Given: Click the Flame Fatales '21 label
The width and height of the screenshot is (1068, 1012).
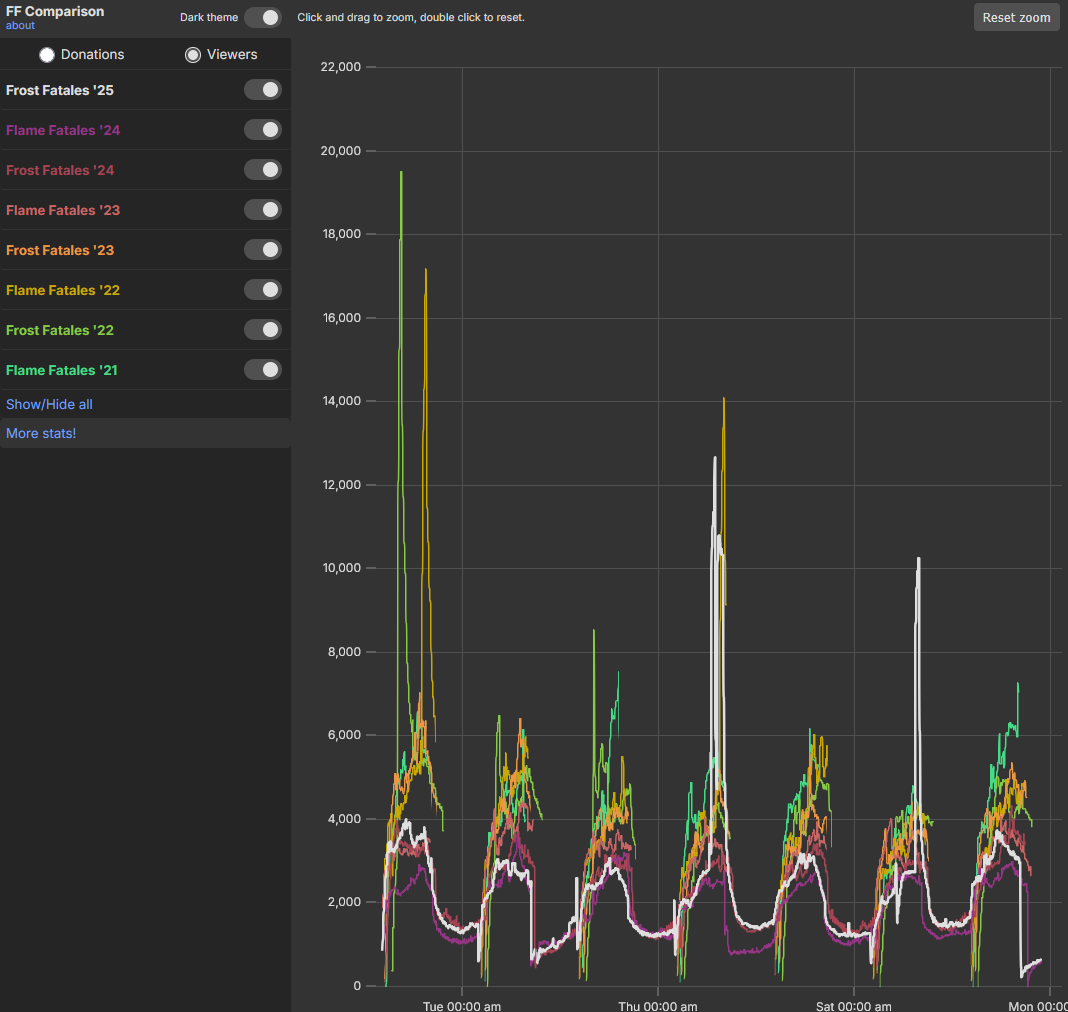Looking at the screenshot, I should pos(62,371).
